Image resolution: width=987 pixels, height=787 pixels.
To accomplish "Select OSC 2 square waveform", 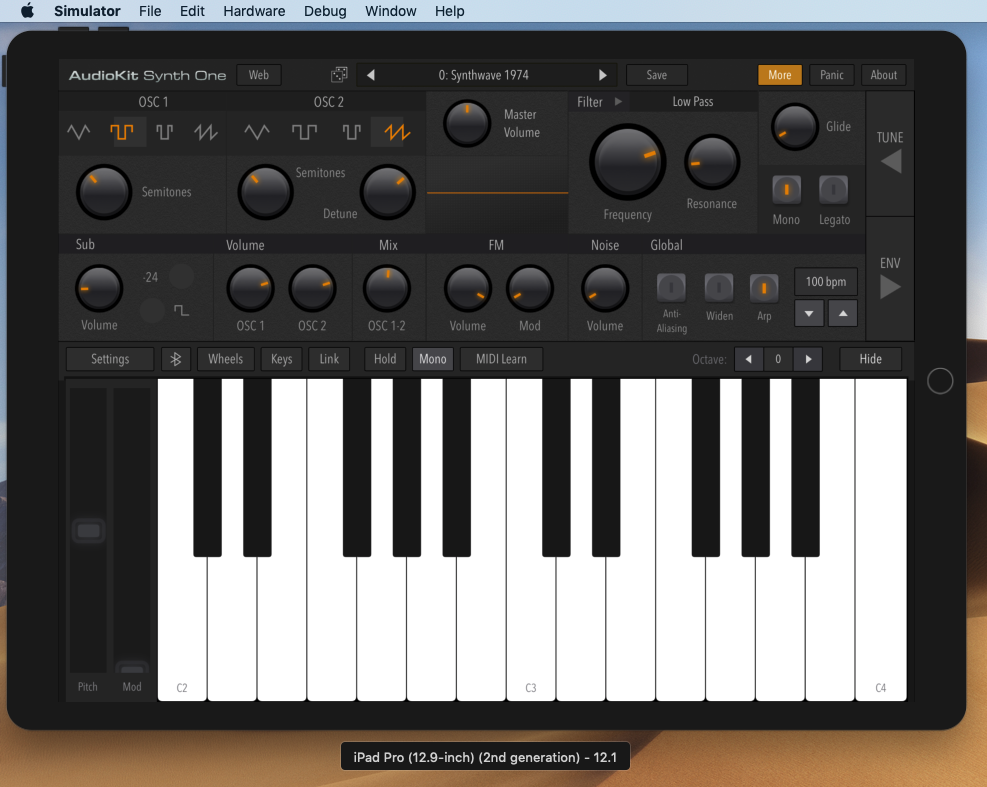I will click(305, 132).
